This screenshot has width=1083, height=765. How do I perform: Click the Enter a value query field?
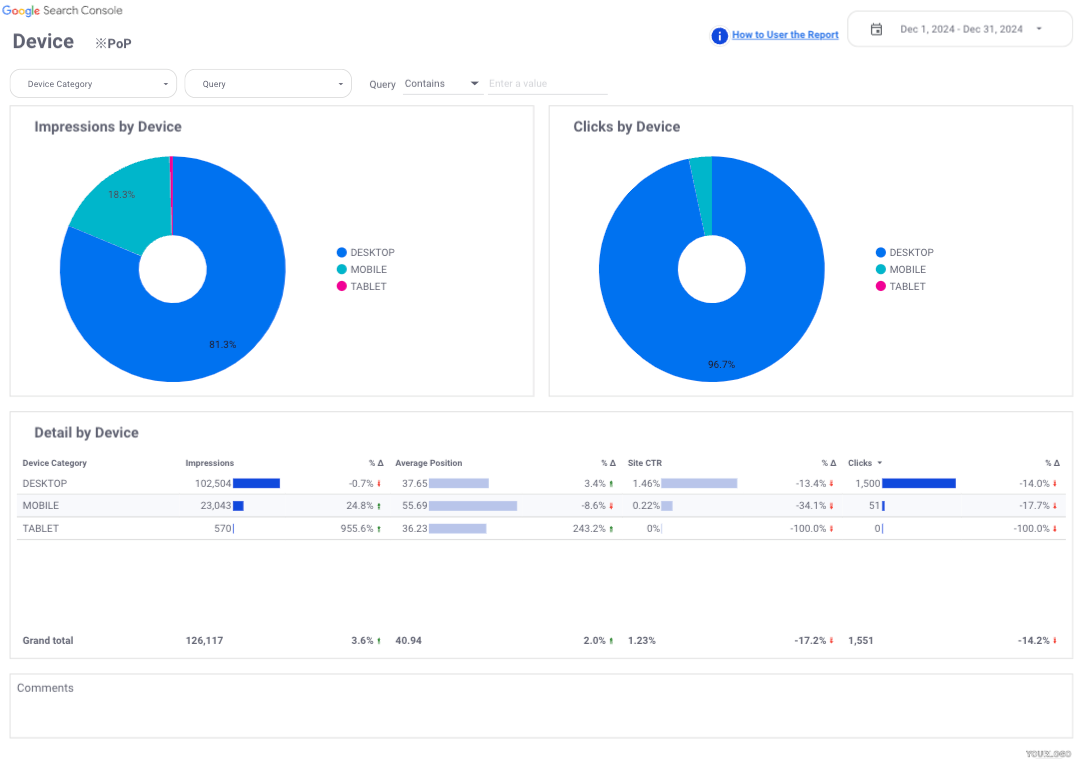[547, 84]
